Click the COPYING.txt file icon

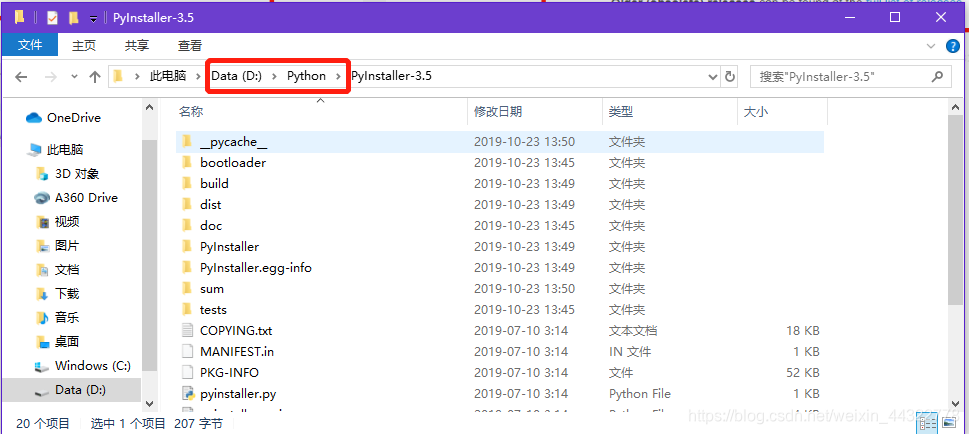pos(187,331)
